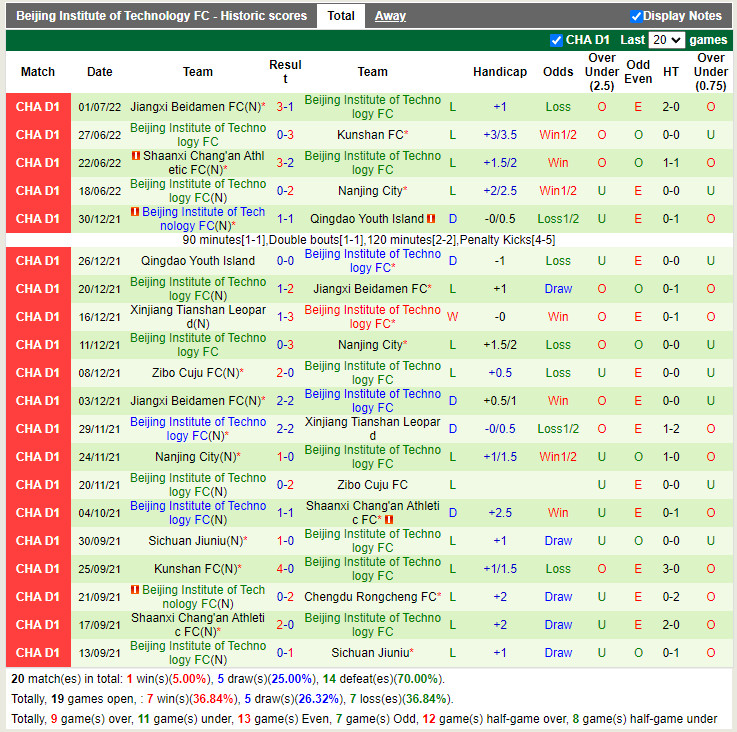Screen dimensions: 737x732
Task: Click the Odd Even column header
Action: pos(638,72)
